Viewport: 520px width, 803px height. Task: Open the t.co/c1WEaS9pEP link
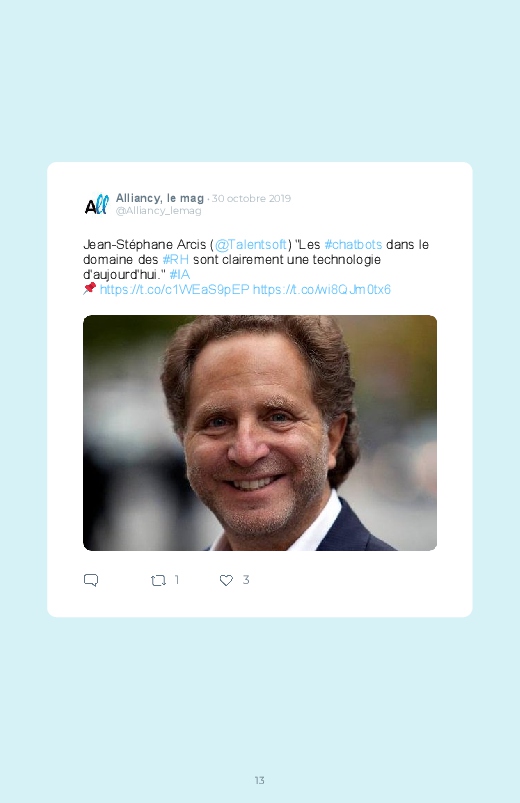174,289
